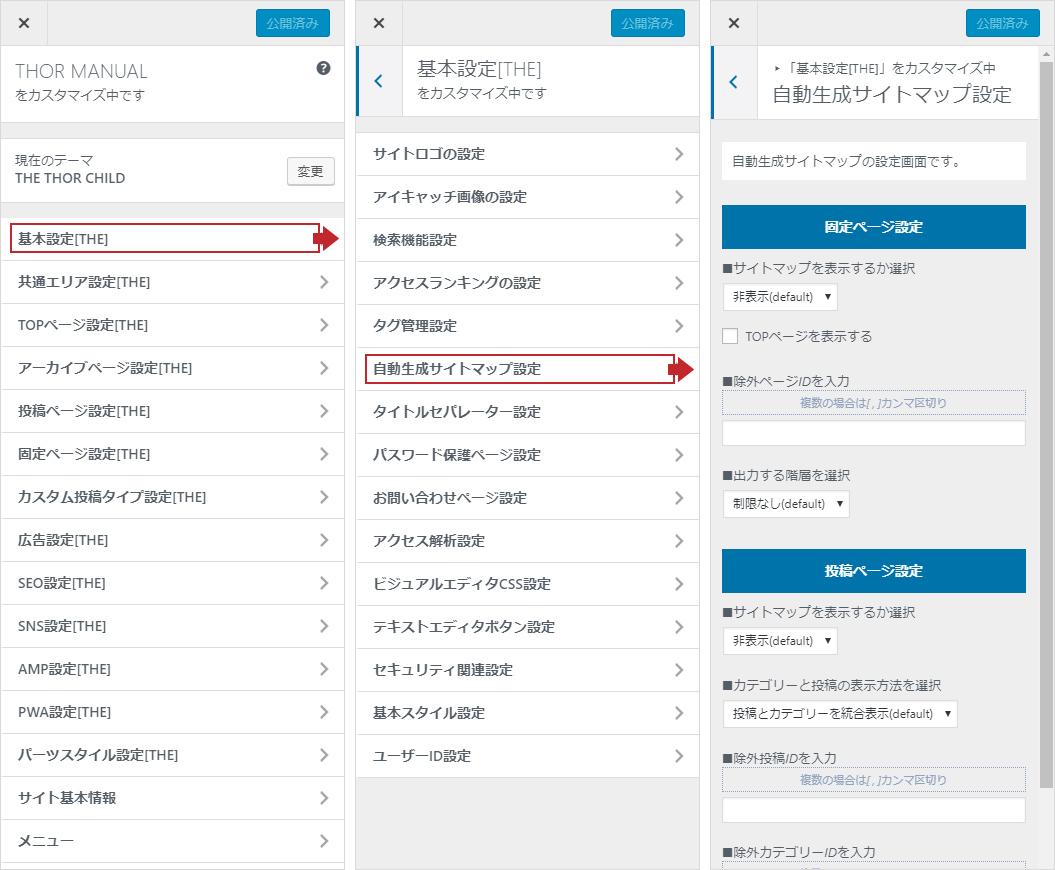Click back arrow beside 自動生成サイトマップ設定 header
The width and height of the screenshot is (1055, 870).
[x=734, y=82]
